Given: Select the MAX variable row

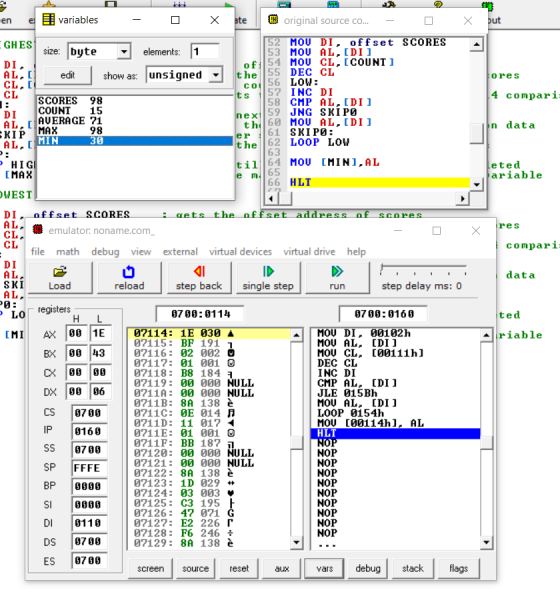Looking at the screenshot, I should point(134,131).
